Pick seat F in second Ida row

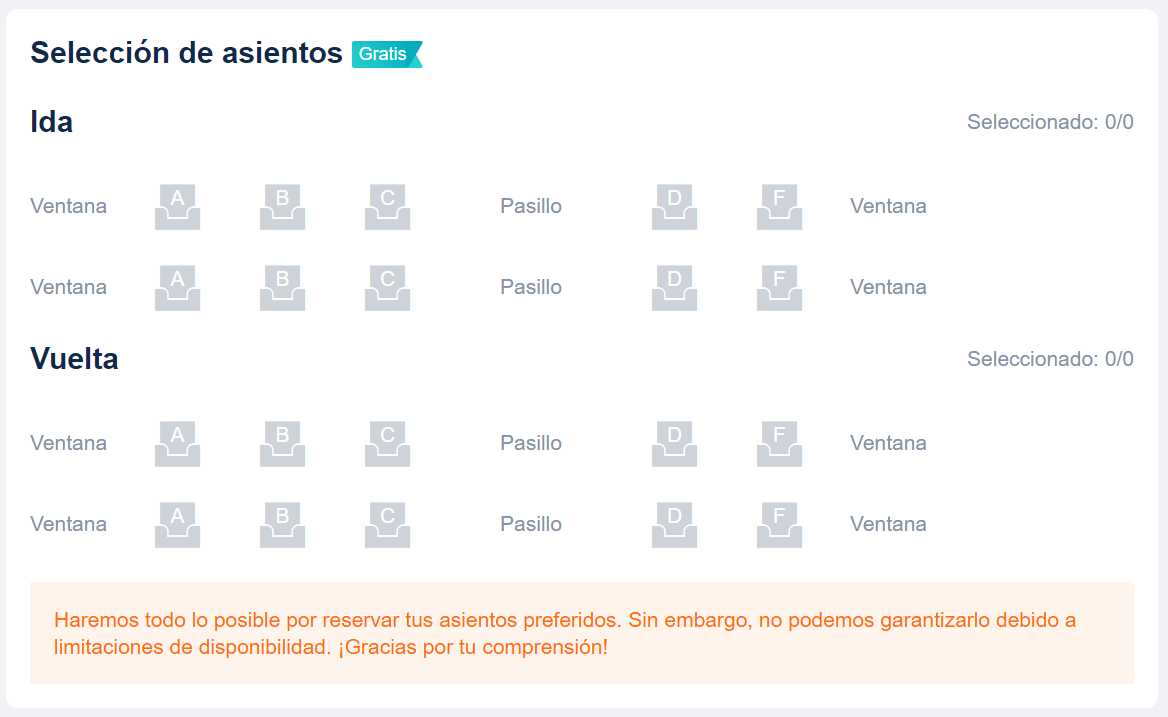point(779,288)
